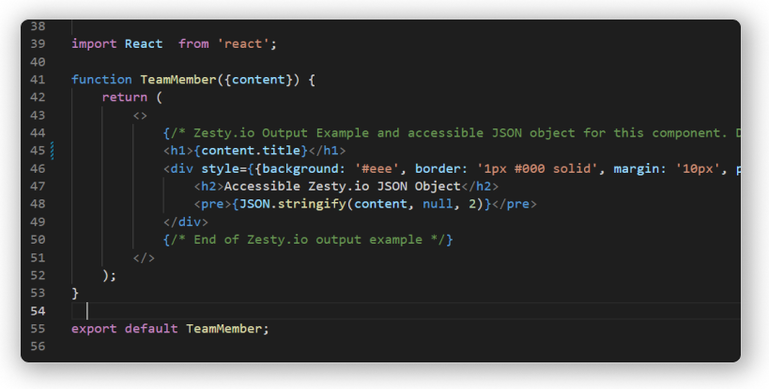
Task: Click the '#eee' color string
Action: point(377,169)
